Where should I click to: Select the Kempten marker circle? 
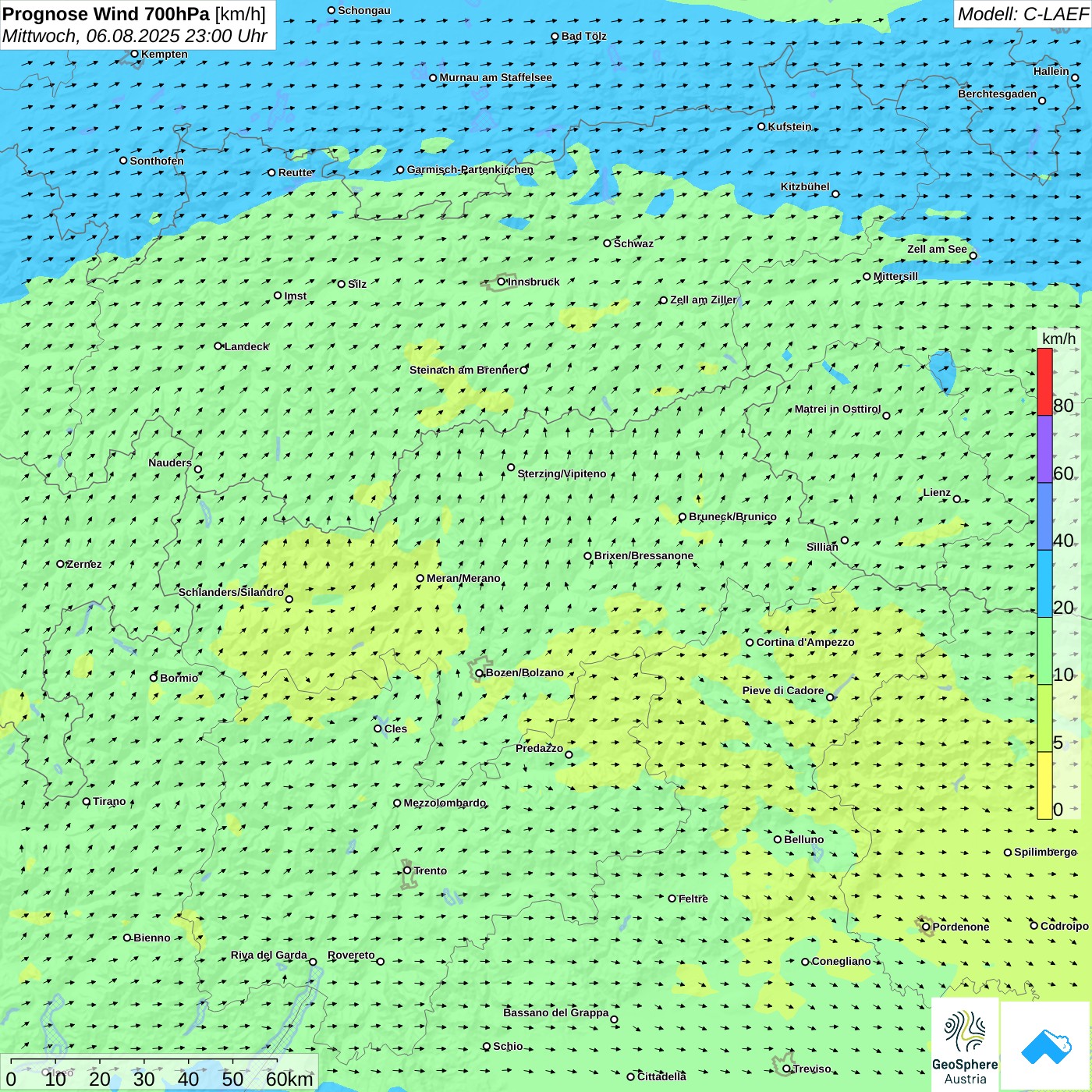click(135, 54)
